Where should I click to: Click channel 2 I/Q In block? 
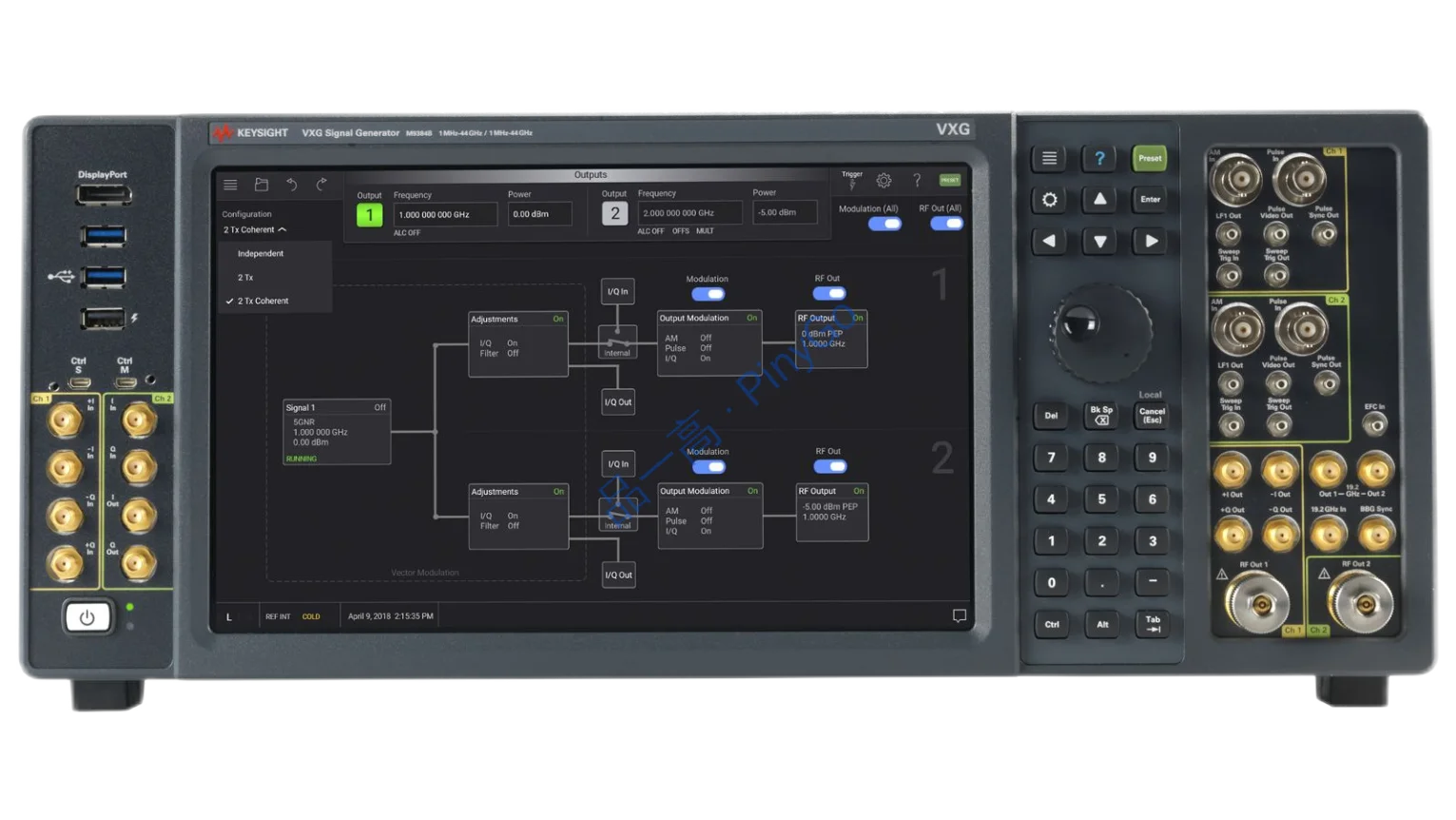(x=618, y=464)
